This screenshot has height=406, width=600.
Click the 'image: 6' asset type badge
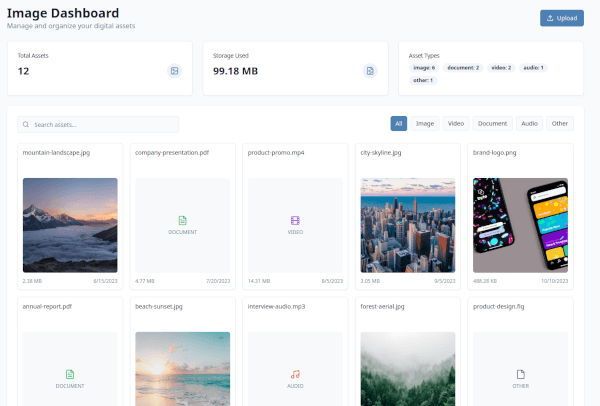pyautogui.click(x=424, y=68)
